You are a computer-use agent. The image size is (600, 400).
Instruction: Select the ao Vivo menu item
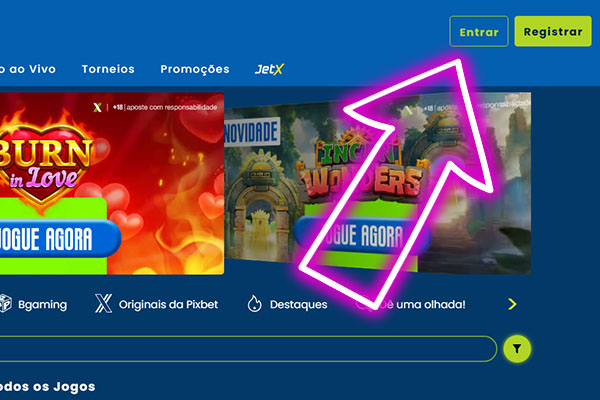[x=28, y=69]
